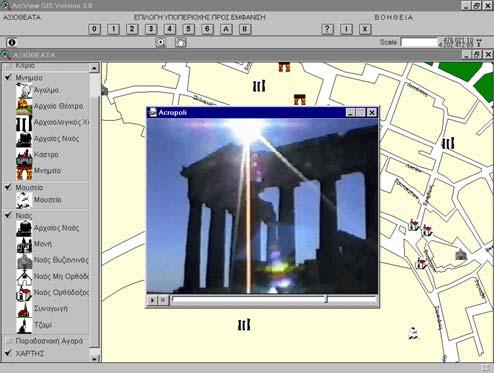Image resolution: width=494 pixels, height=373 pixels.
Task: Toggle the Ναός theme checkbox
Action: click(8, 215)
